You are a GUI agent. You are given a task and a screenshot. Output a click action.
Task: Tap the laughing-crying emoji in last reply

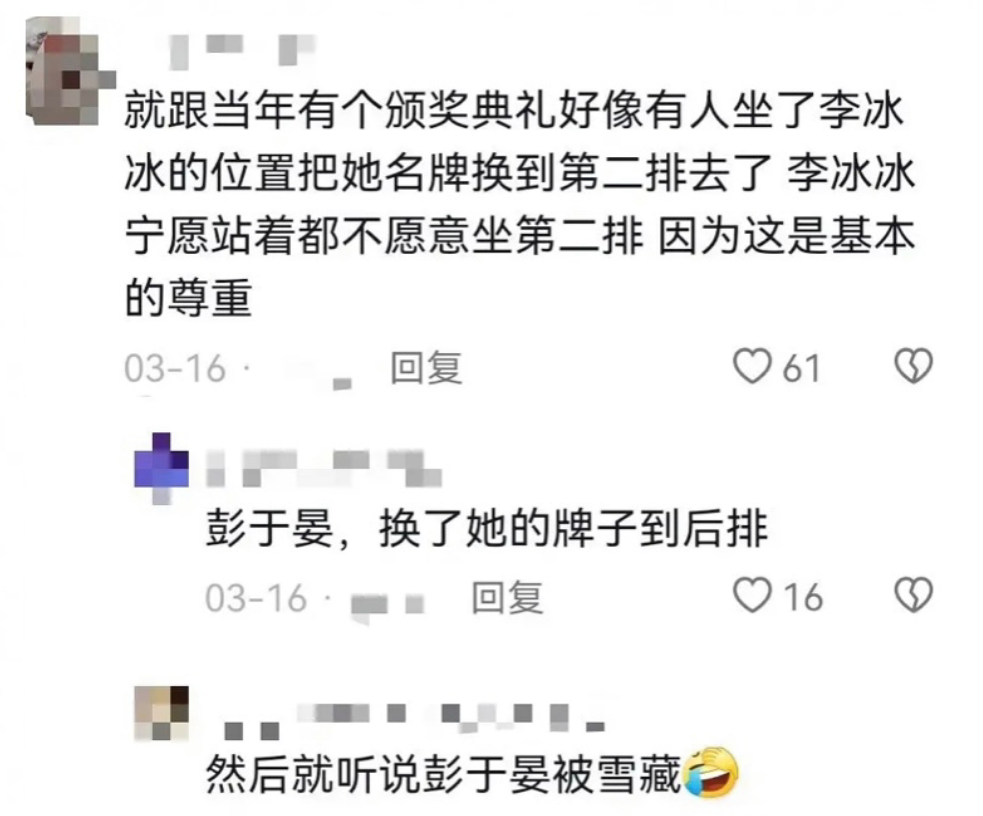(x=709, y=773)
